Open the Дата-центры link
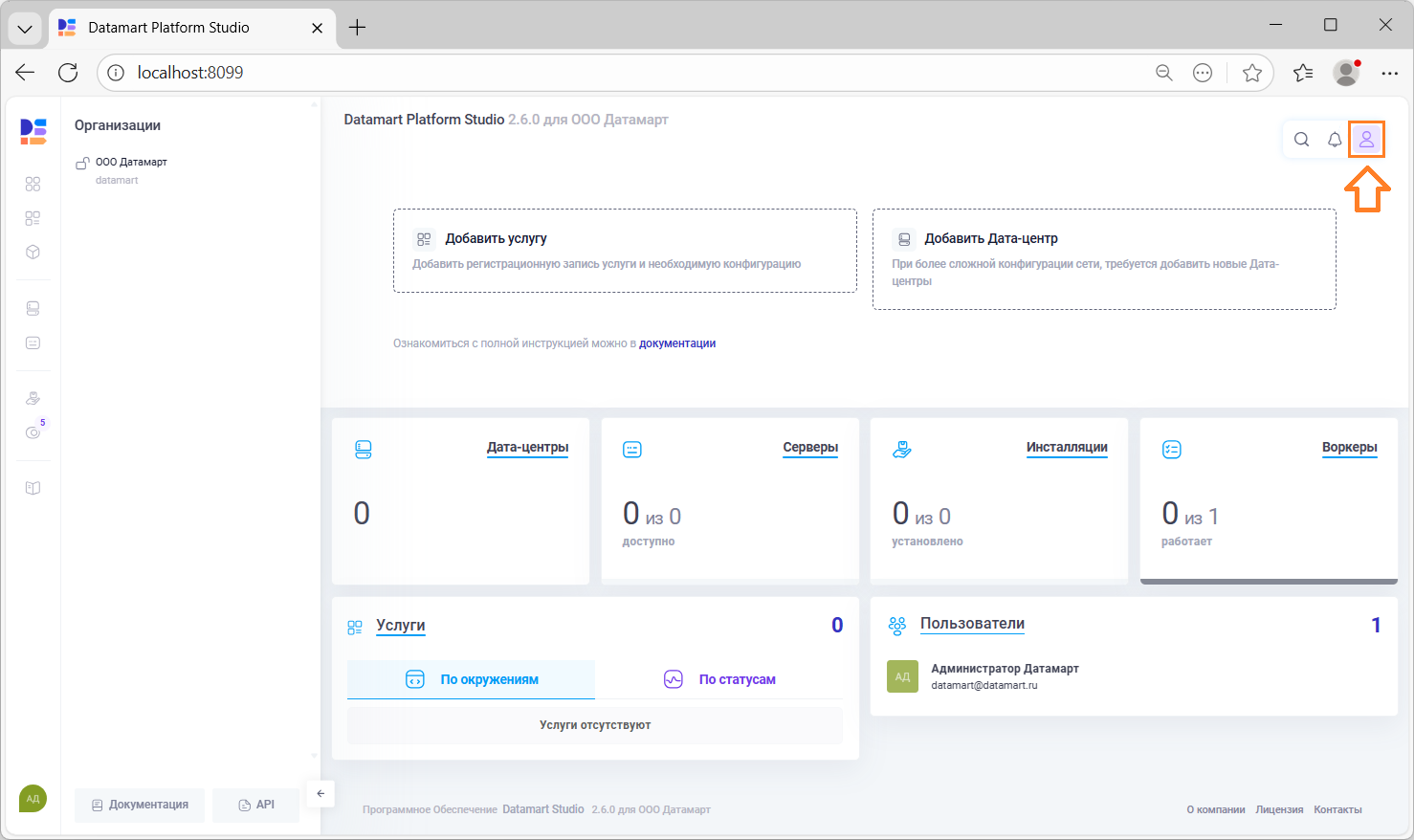The height and width of the screenshot is (840, 1414). pos(527,448)
